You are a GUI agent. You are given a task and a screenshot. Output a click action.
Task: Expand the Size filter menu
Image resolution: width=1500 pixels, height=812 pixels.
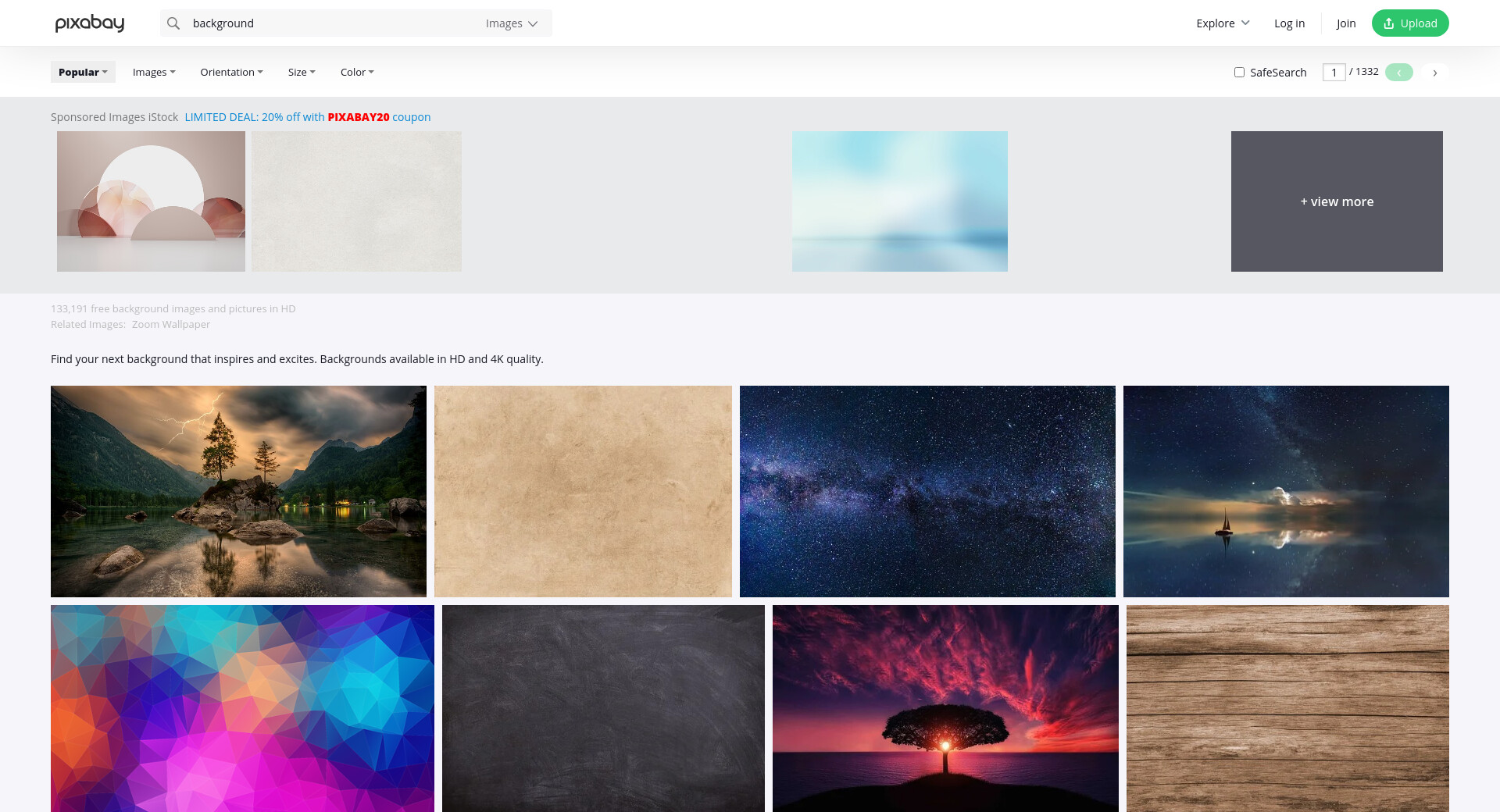coord(302,72)
